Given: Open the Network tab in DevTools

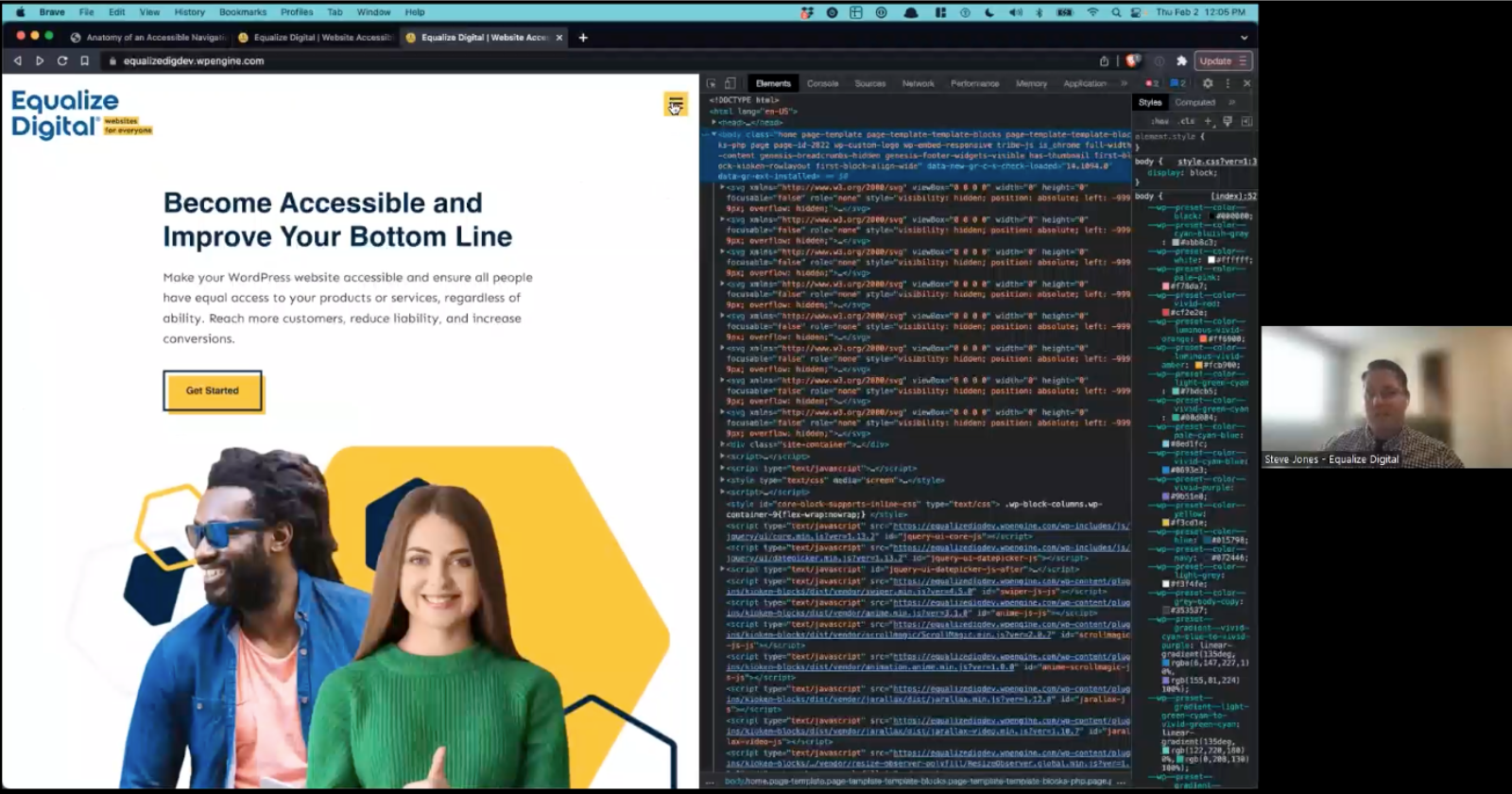Looking at the screenshot, I should [918, 83].
